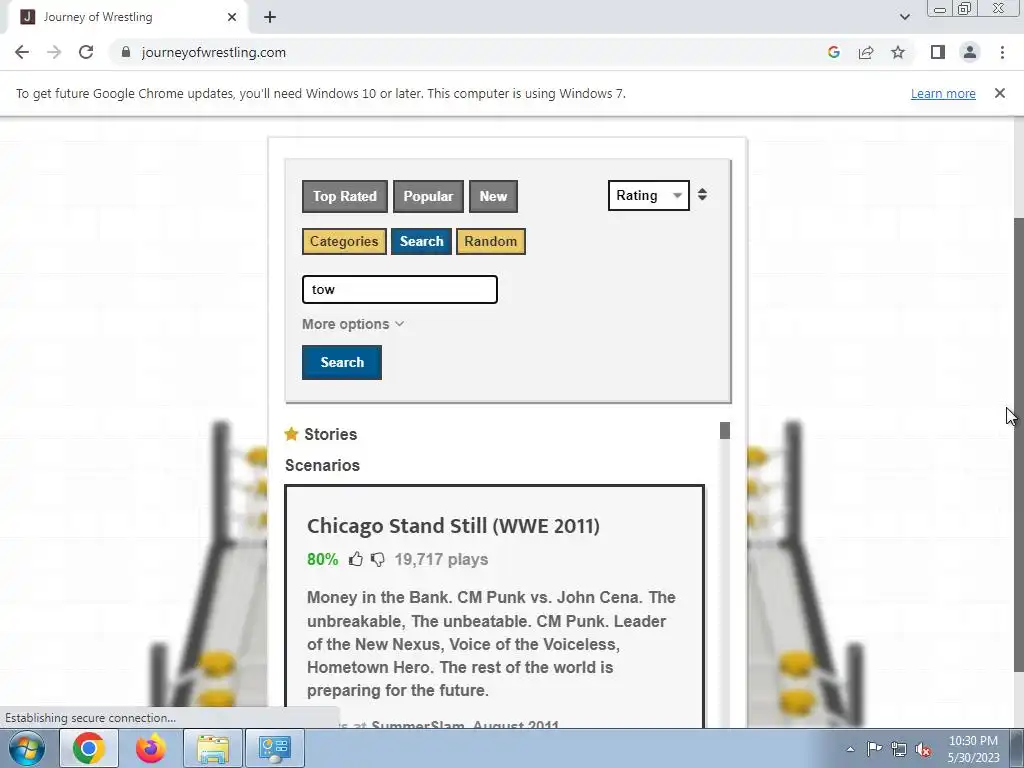Screen dimensions: 1024x768
Task: Toggle the sort order arrows next to Rating
Action: pos(702,195)
